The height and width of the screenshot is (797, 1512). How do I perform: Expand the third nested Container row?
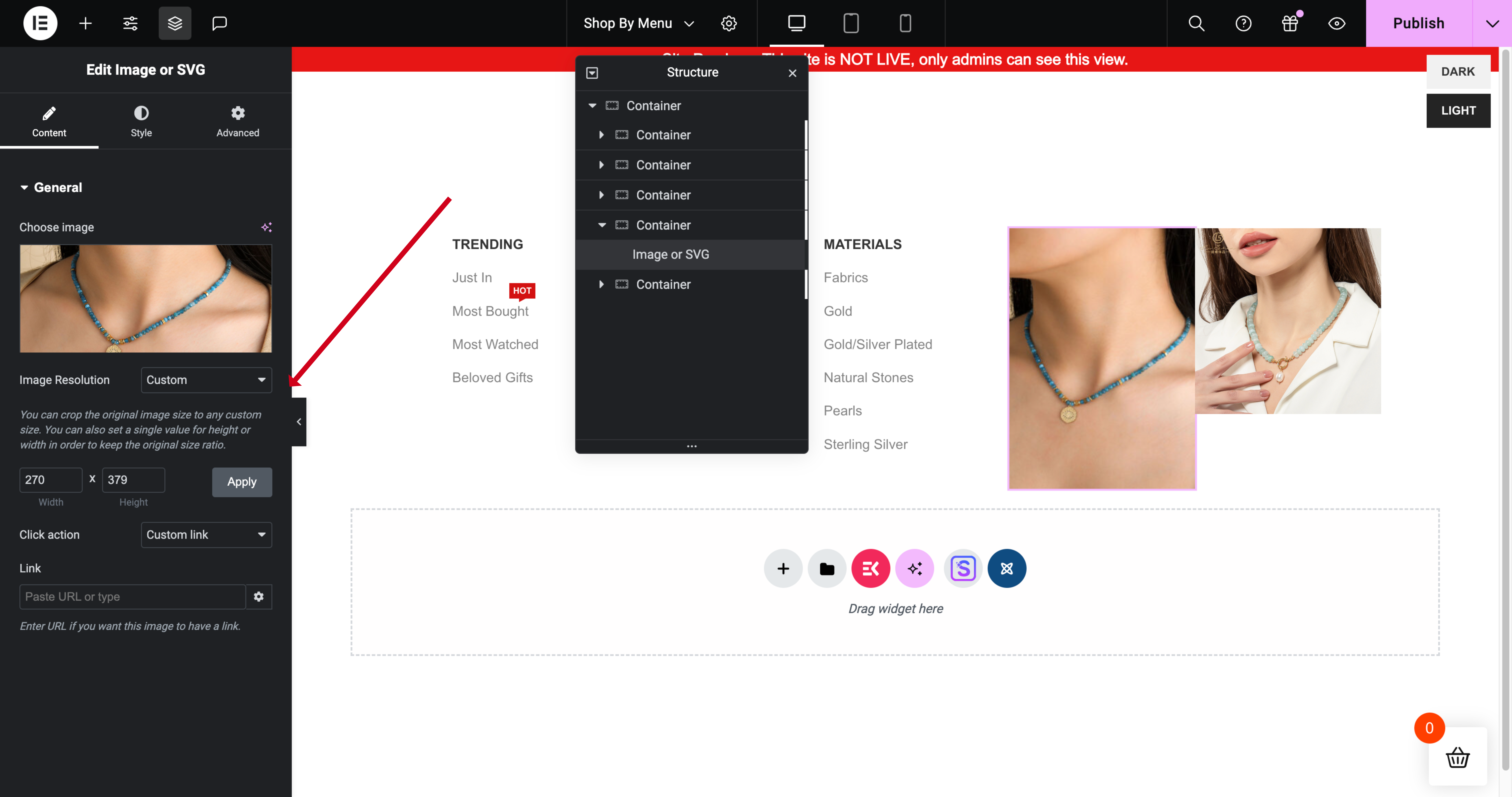click(x=602, y=195)
